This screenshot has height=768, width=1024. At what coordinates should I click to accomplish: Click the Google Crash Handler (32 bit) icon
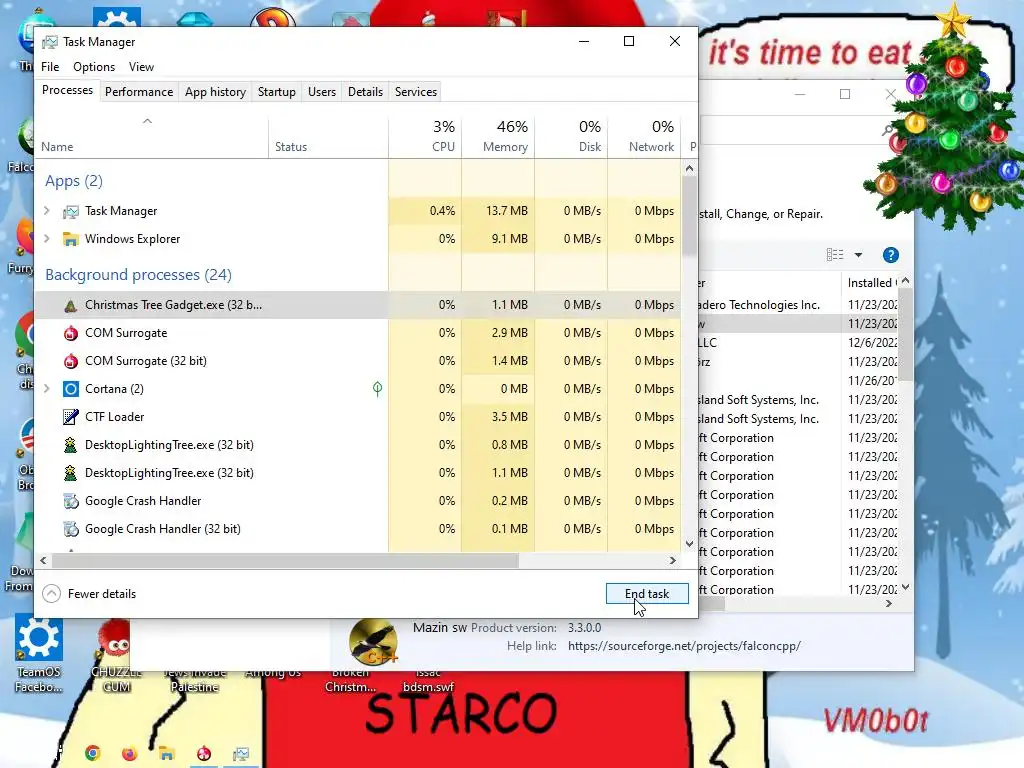coord(71,529)
